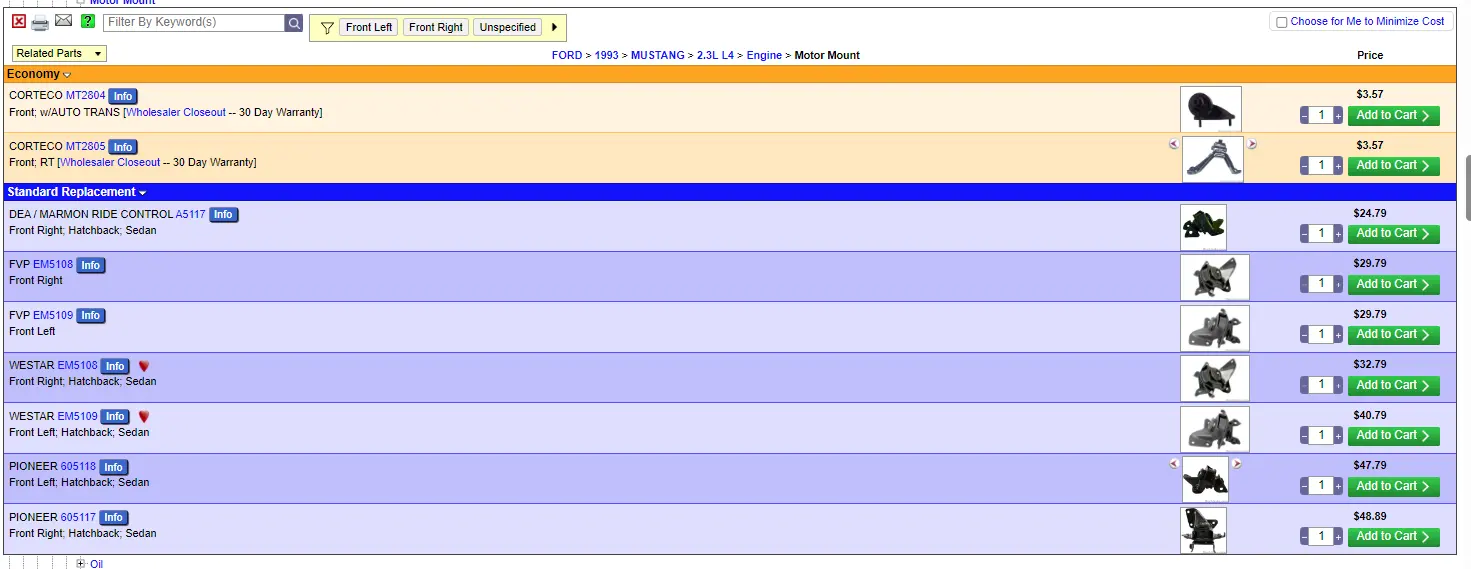Click the envelope email icon

[64, 21]
